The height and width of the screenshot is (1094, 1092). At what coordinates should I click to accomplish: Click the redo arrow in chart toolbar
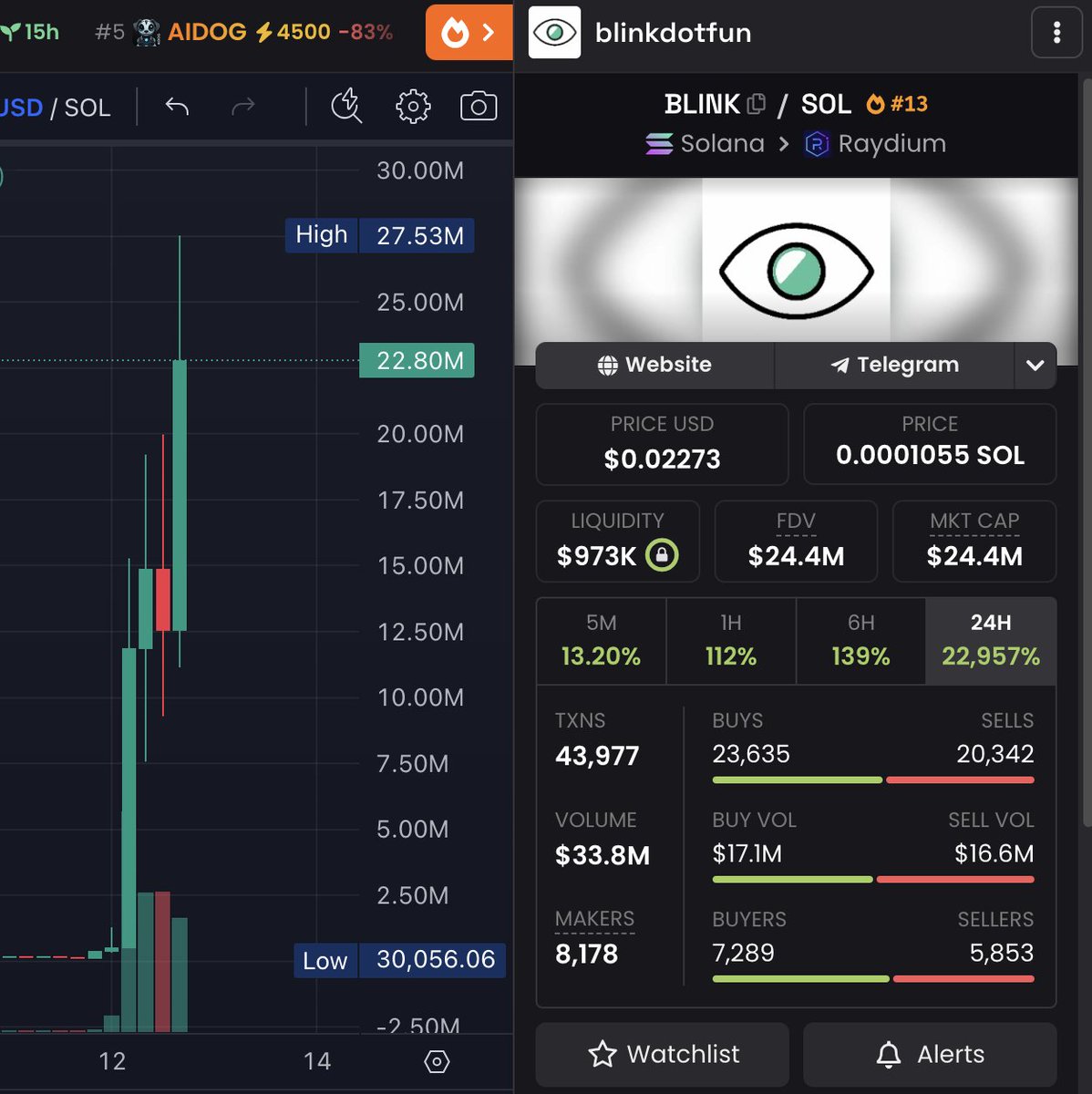tap(243, 107)
